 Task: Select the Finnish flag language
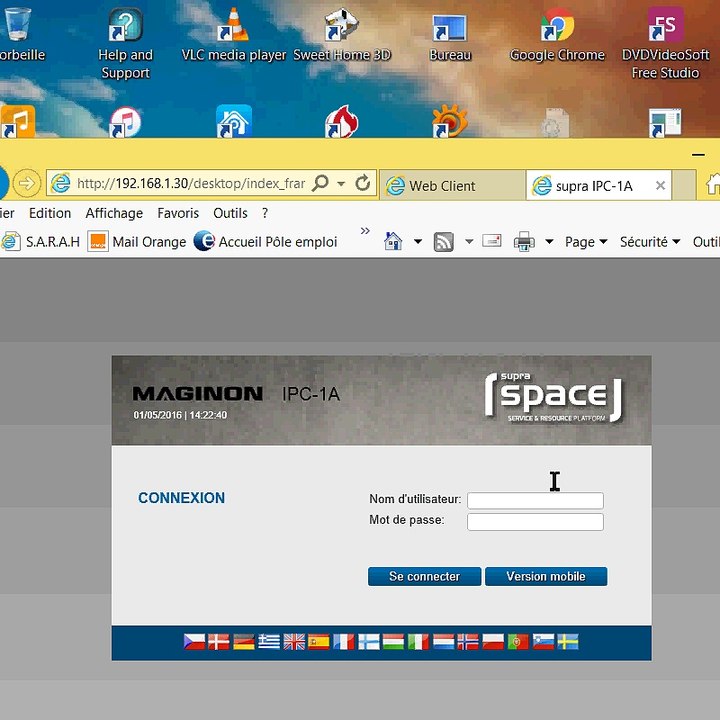pos(369,641)
